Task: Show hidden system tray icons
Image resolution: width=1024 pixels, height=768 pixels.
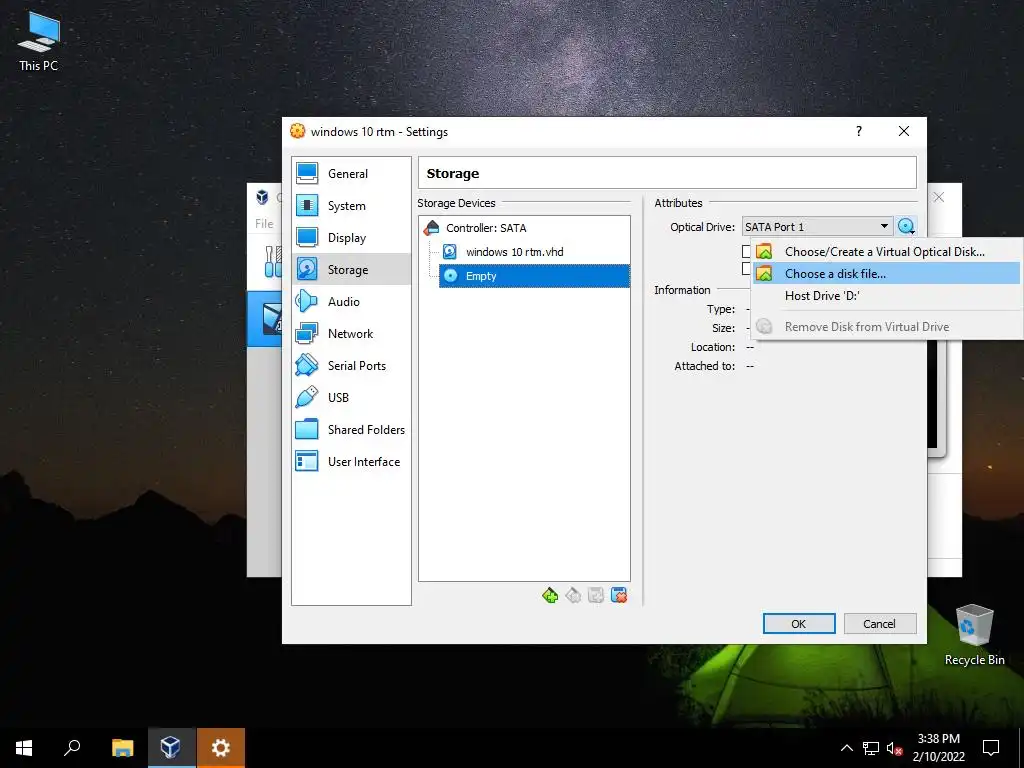Action: (x=846, y=748)
